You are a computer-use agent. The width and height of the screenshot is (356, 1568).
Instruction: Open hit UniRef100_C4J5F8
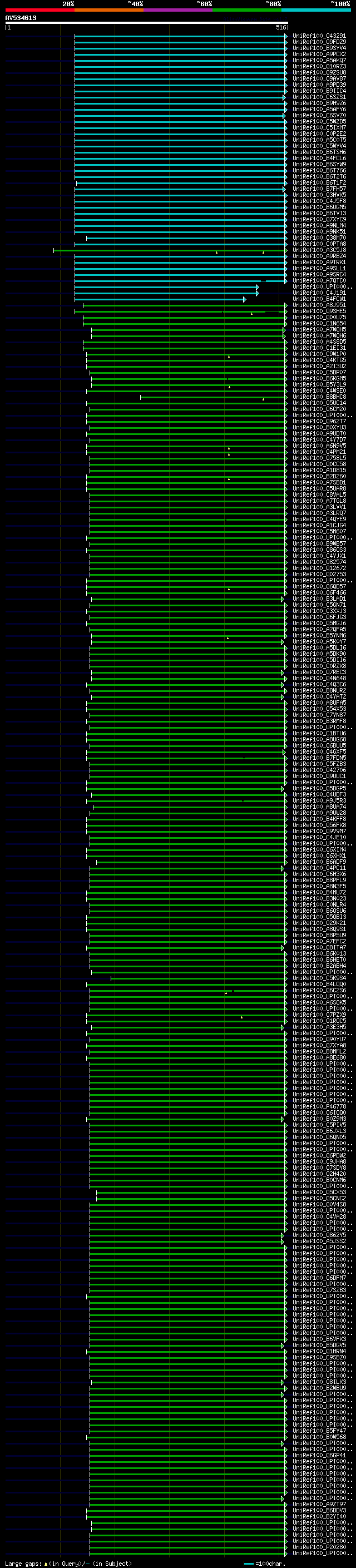coord(319,201)
